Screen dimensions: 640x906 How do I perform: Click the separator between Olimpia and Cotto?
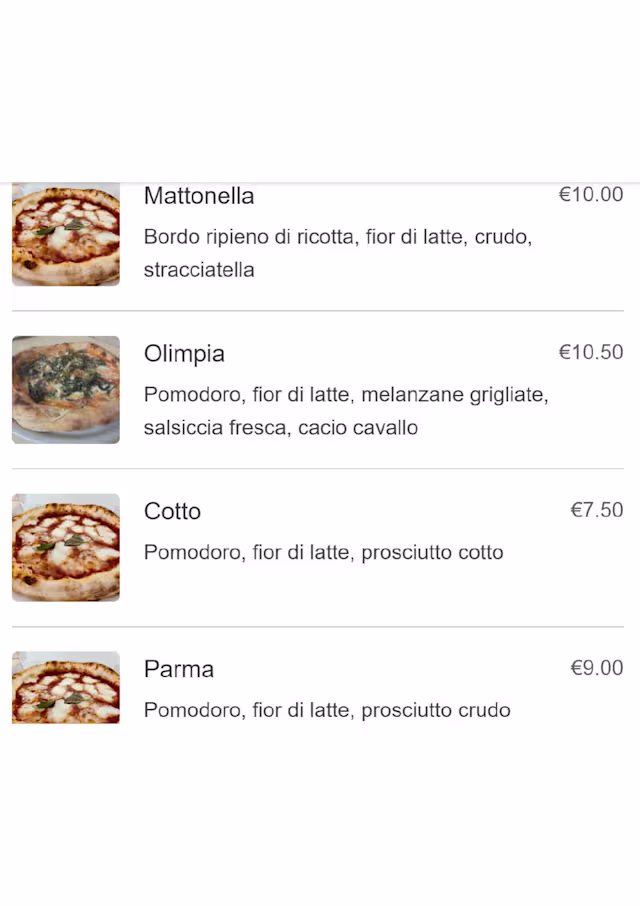coord(318,469)
